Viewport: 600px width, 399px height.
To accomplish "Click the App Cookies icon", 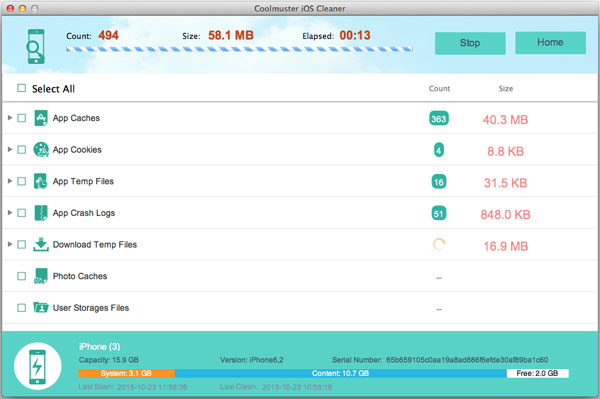I will coord(41,150).
